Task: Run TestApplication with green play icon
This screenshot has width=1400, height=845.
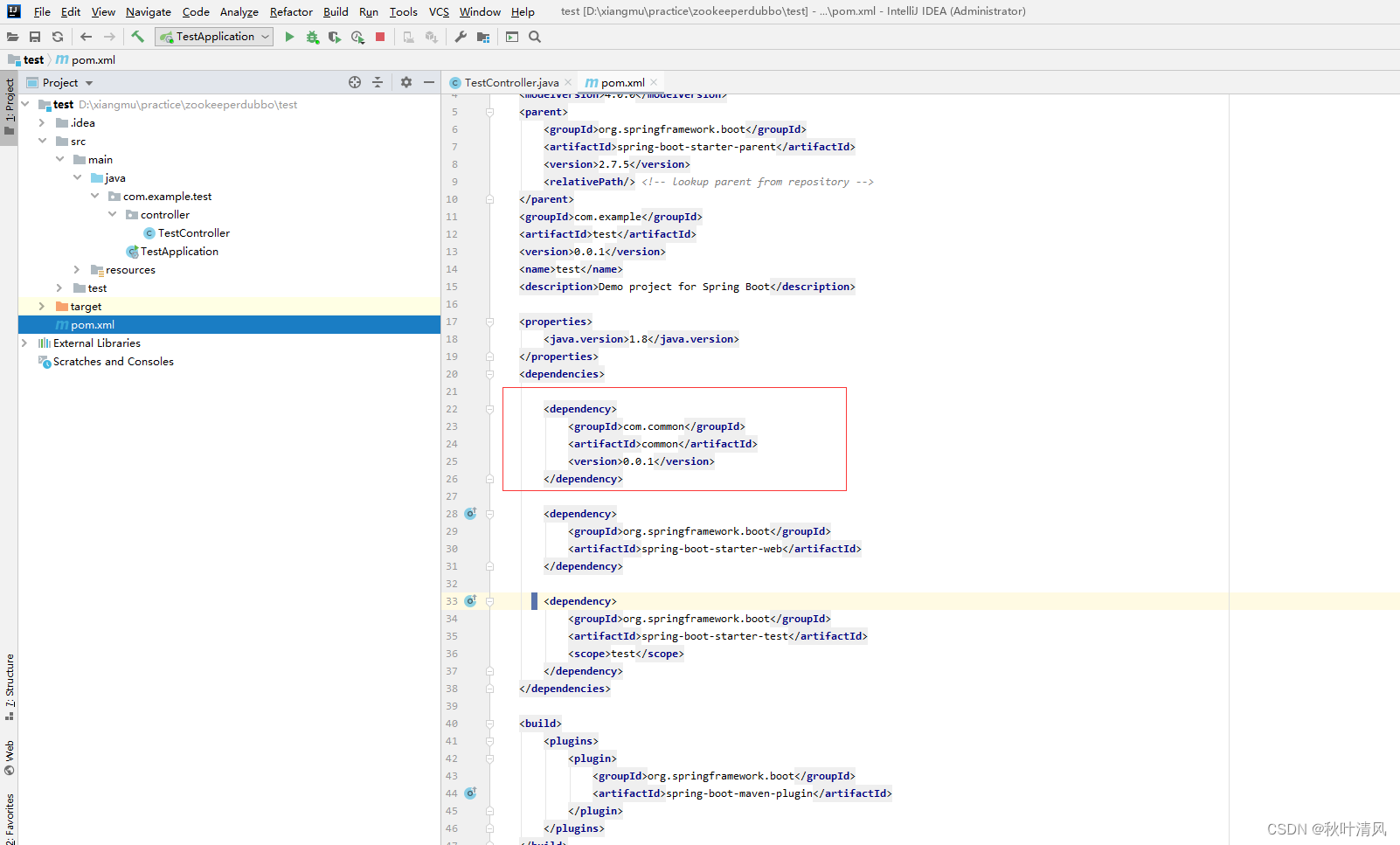Action: tap(289, 37)
